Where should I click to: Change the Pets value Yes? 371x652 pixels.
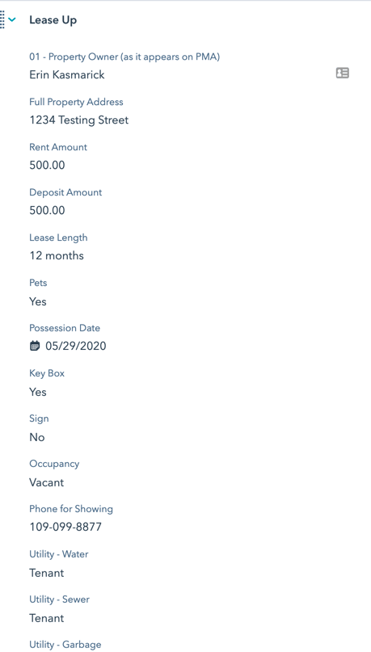coord(38,301)
